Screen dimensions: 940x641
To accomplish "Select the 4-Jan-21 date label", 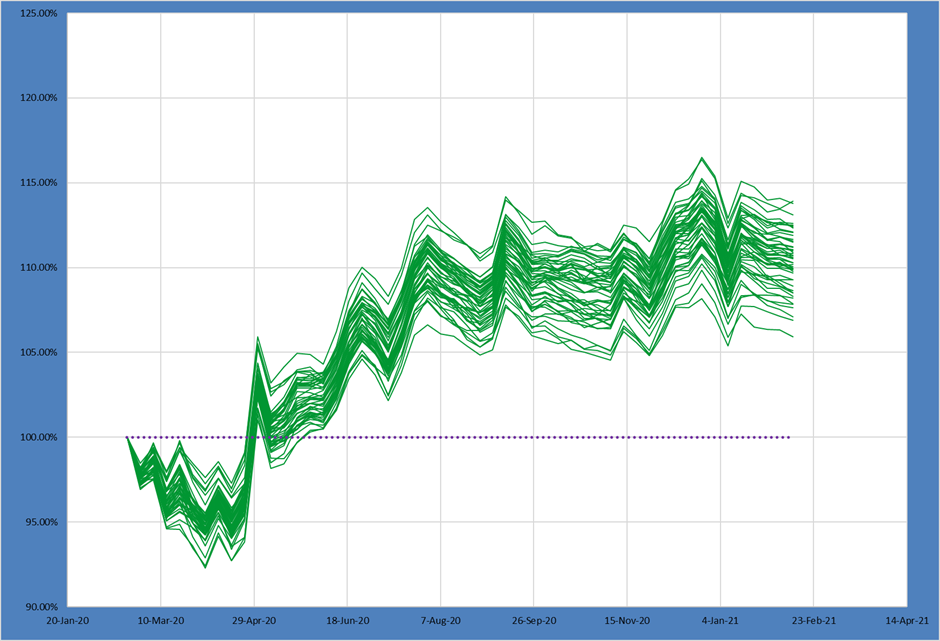I will click(721, 621).
